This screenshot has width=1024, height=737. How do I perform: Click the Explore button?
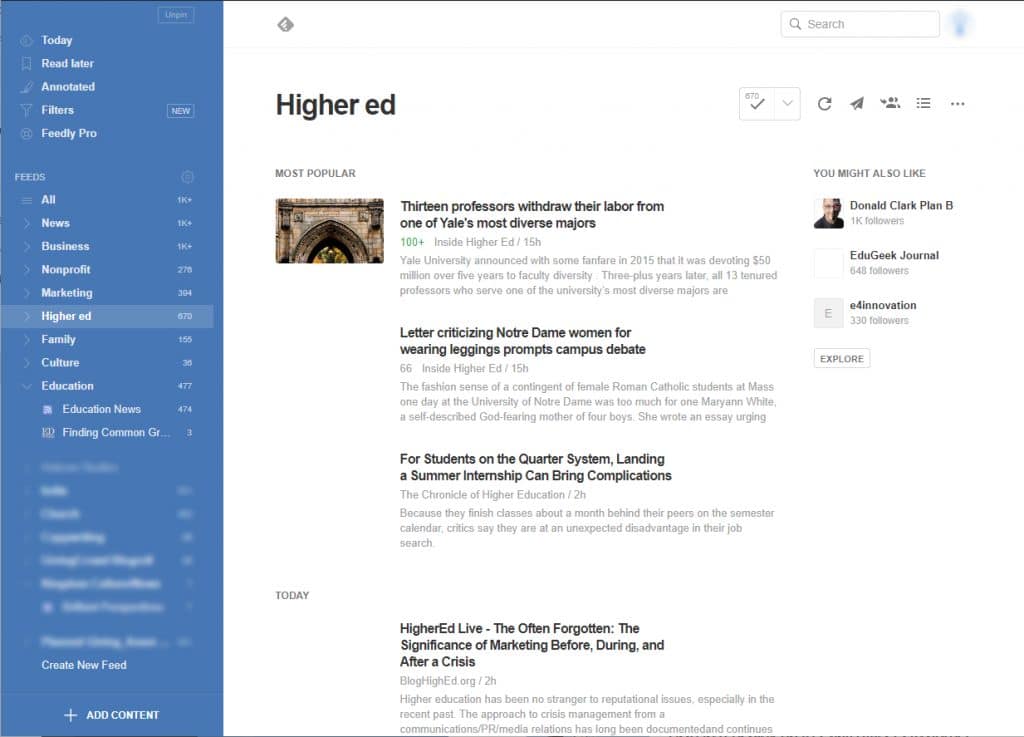[x=842, y=359]
